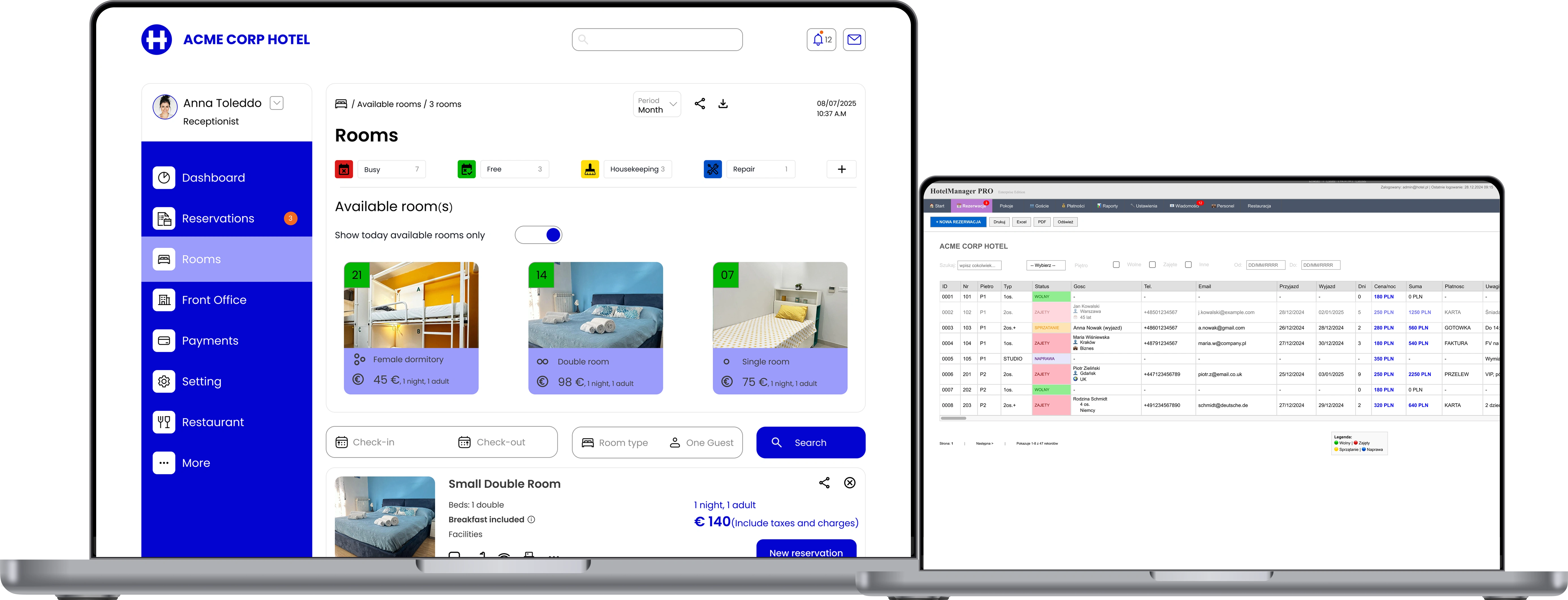The height and width of the screenshot is (600, 1568).
Task: Open the Wiadomości tab with badge 12
Action: tap(1185, 206)
